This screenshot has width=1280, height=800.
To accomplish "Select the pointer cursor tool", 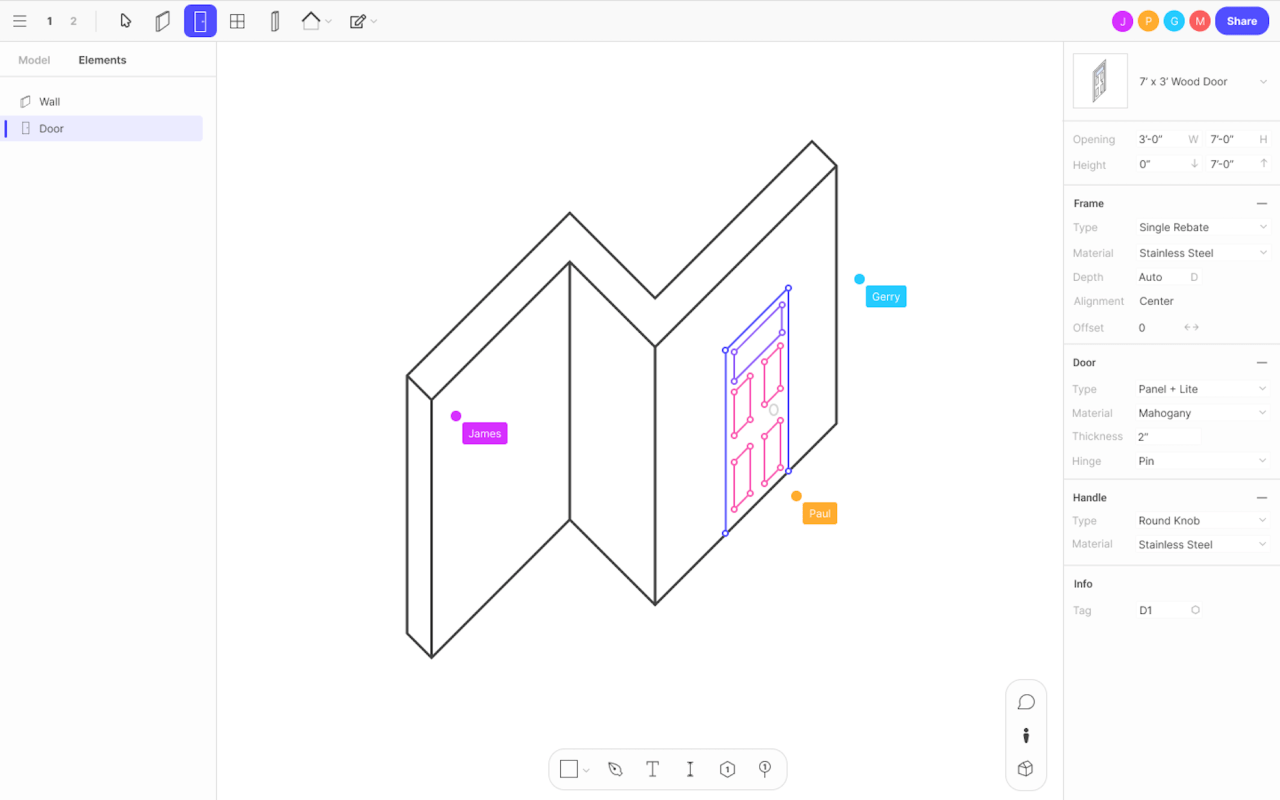I will [x=125, y=21].
